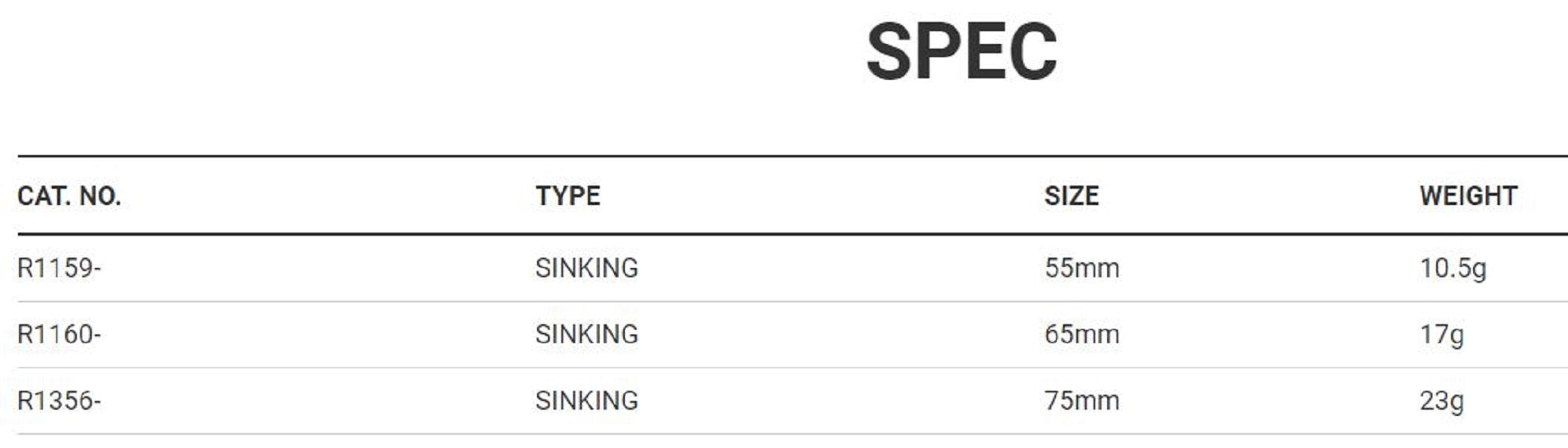This screenshot has width=1568, height=448.
Task: Click SINKING type in the R1160- row
Action: click(586, 334)
